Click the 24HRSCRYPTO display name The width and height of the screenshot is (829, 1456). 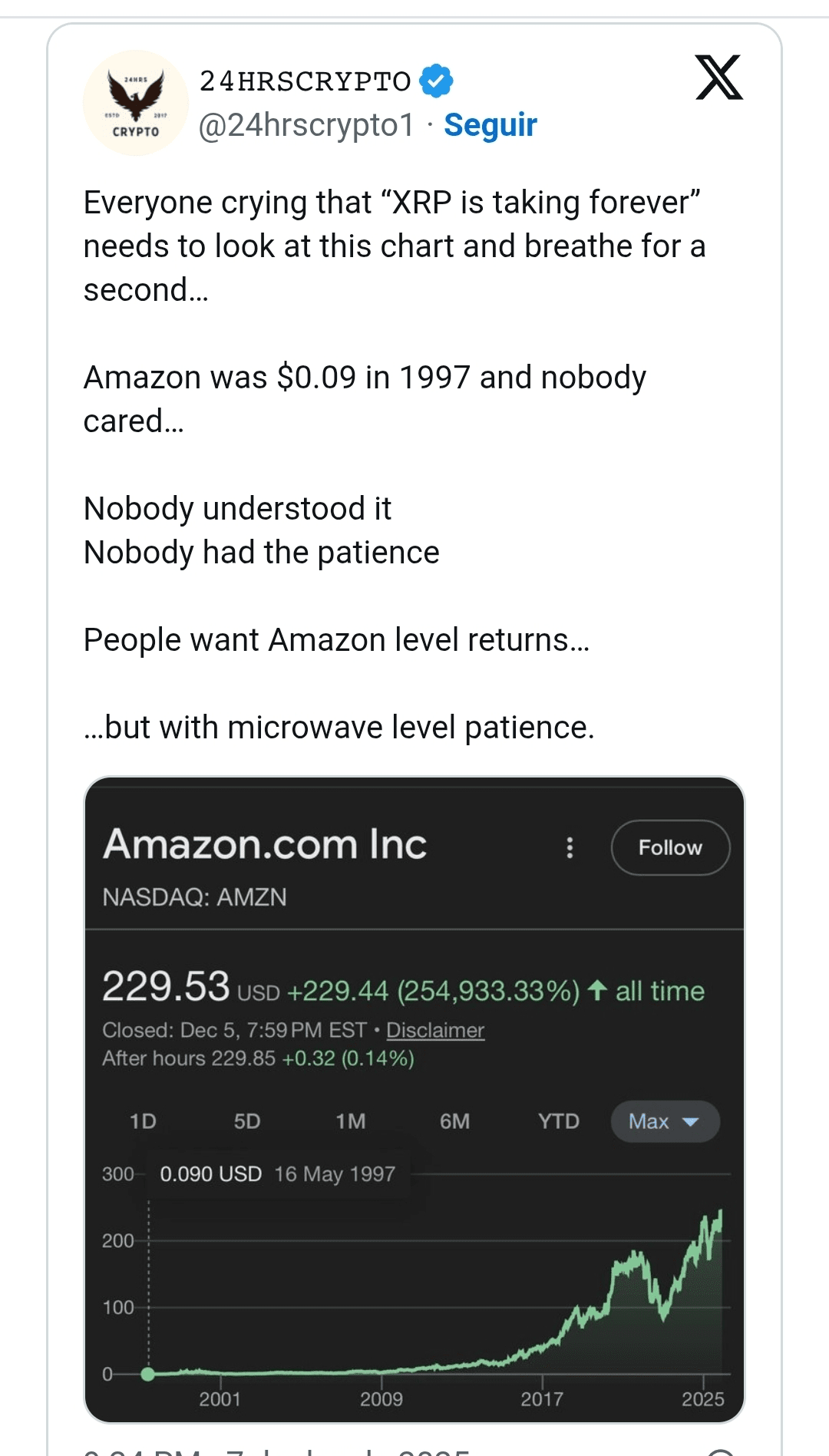(306, 81)
